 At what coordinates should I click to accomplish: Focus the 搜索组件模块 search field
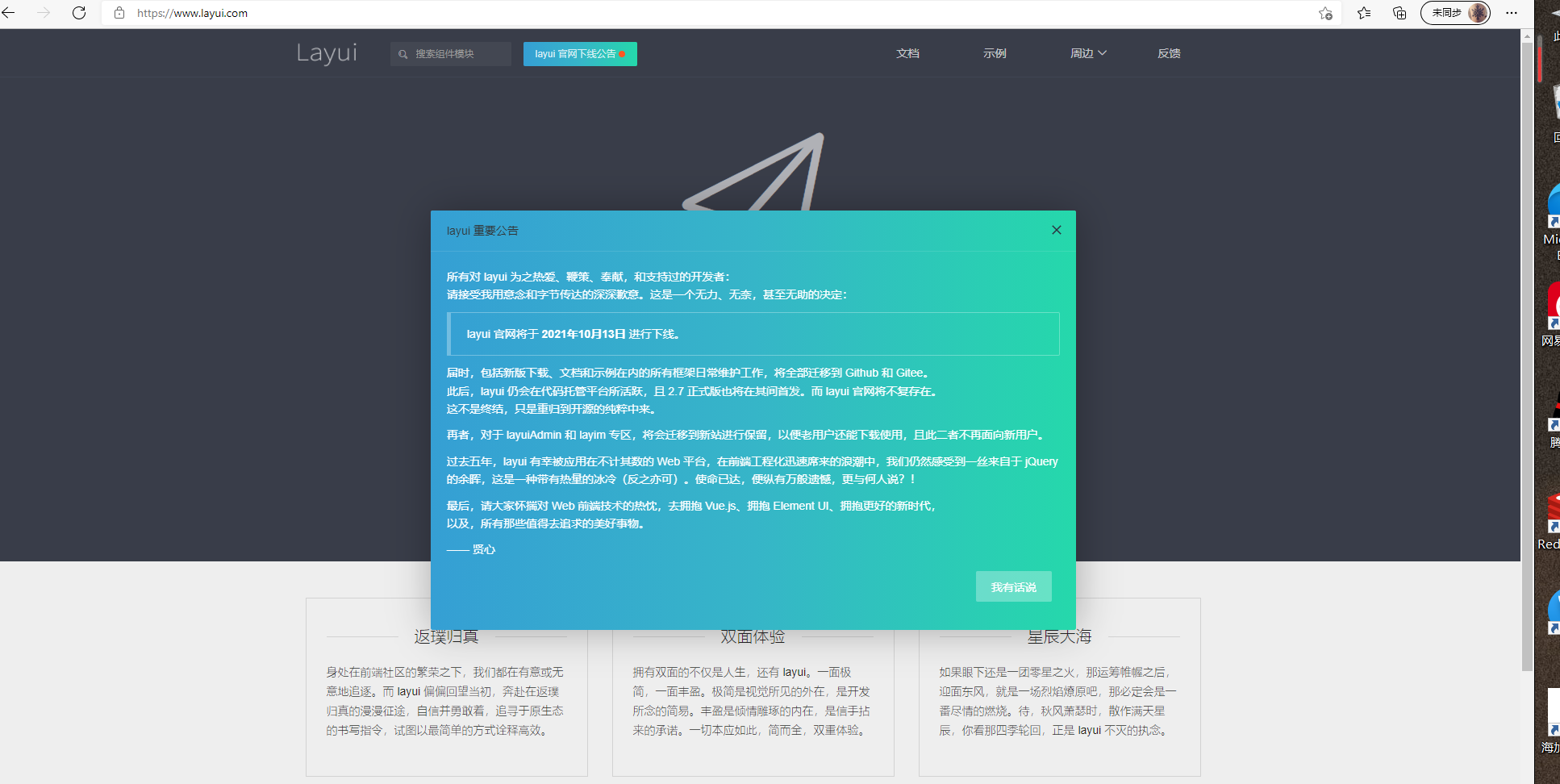(x=451, y=54)
